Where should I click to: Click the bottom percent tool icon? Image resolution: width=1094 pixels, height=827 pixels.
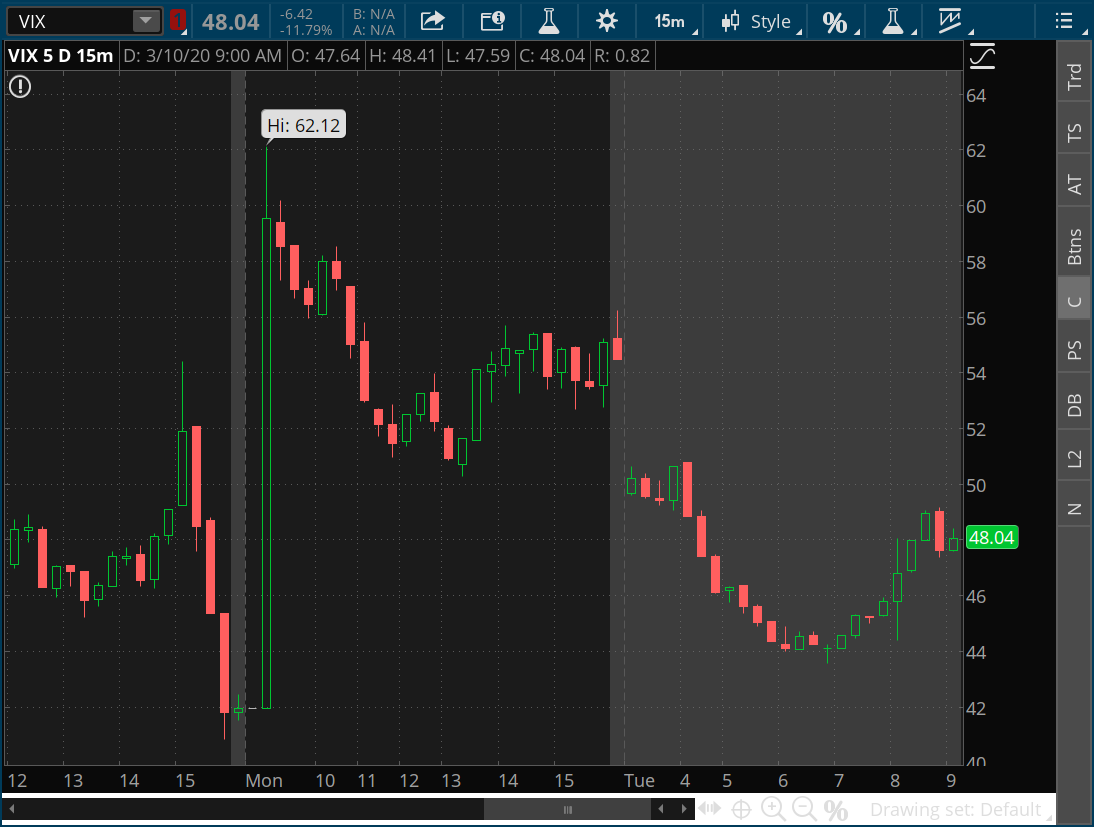pyautogui.click(x=836, y=810)
